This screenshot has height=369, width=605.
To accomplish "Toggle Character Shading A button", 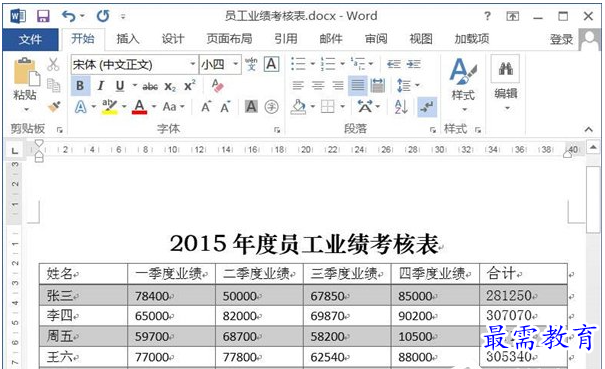I will pos(251,107).
